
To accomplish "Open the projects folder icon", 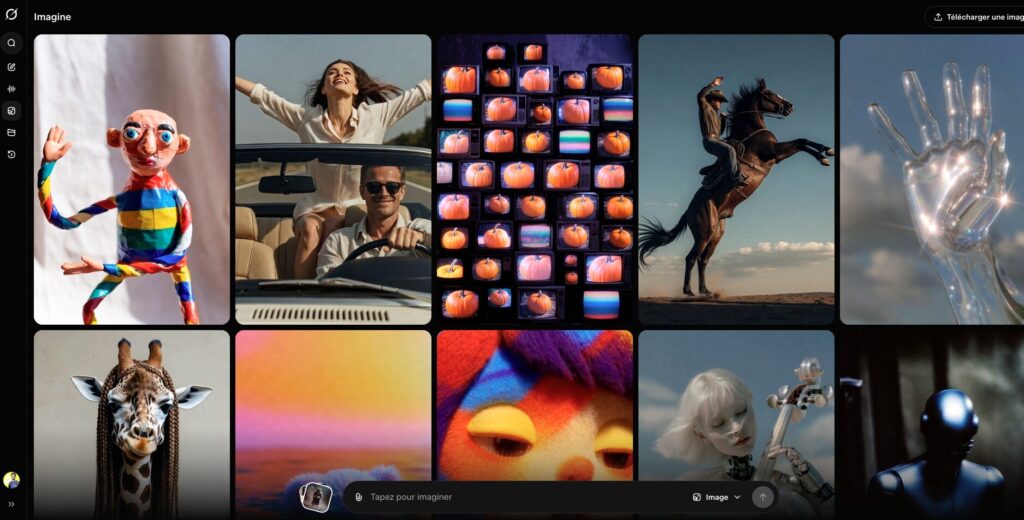I will click(12, 132).
